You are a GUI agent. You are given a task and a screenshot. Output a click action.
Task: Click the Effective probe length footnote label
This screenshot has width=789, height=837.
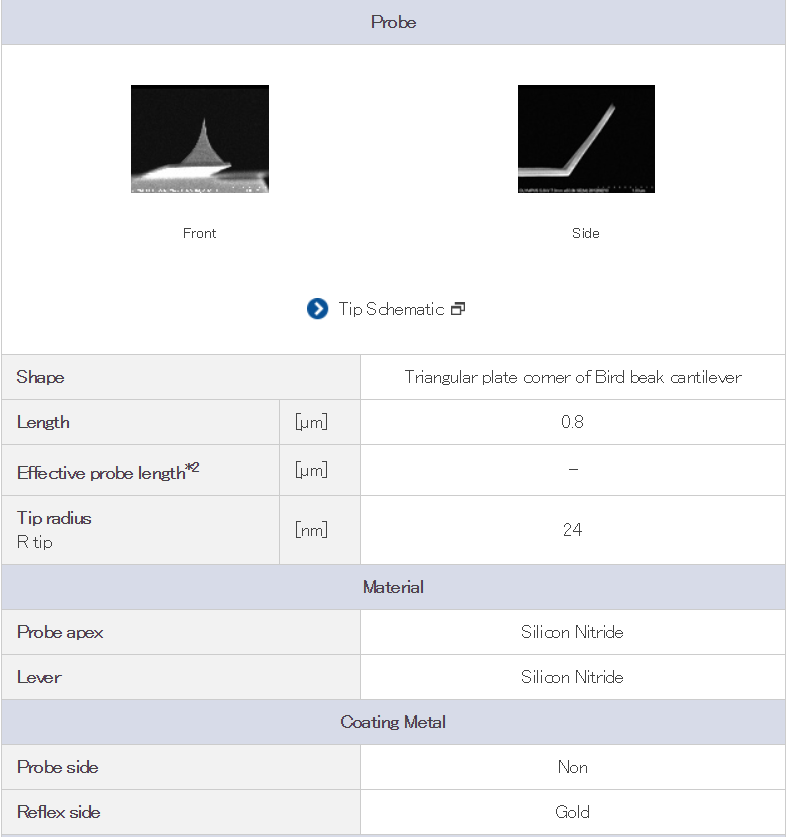coord(108,472)
